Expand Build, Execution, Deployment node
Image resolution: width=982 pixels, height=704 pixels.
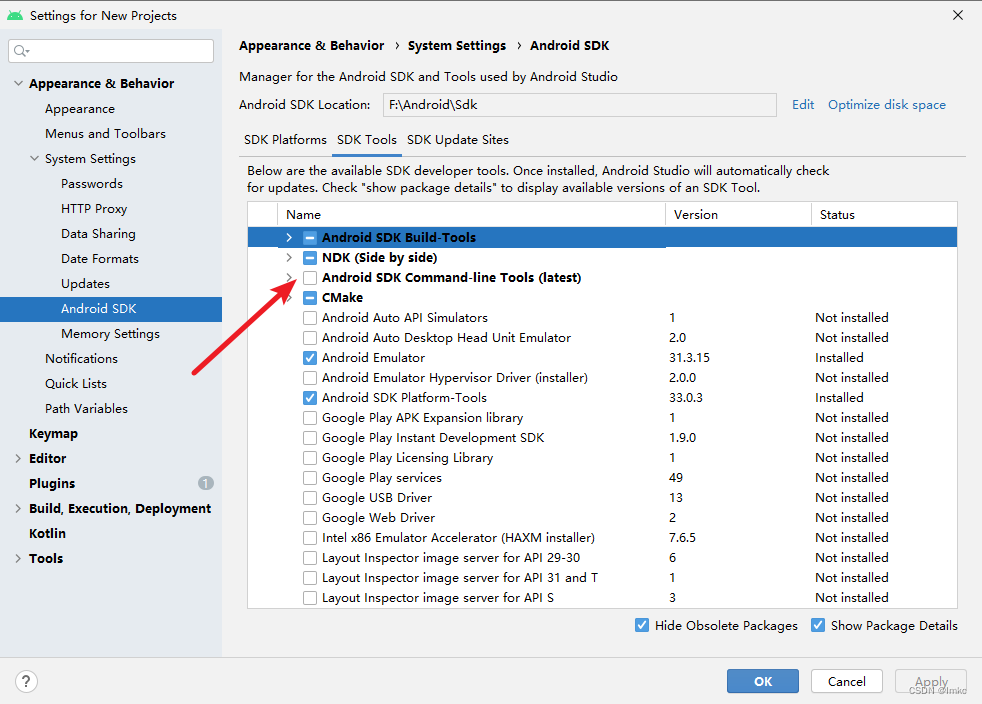(18, 509)
